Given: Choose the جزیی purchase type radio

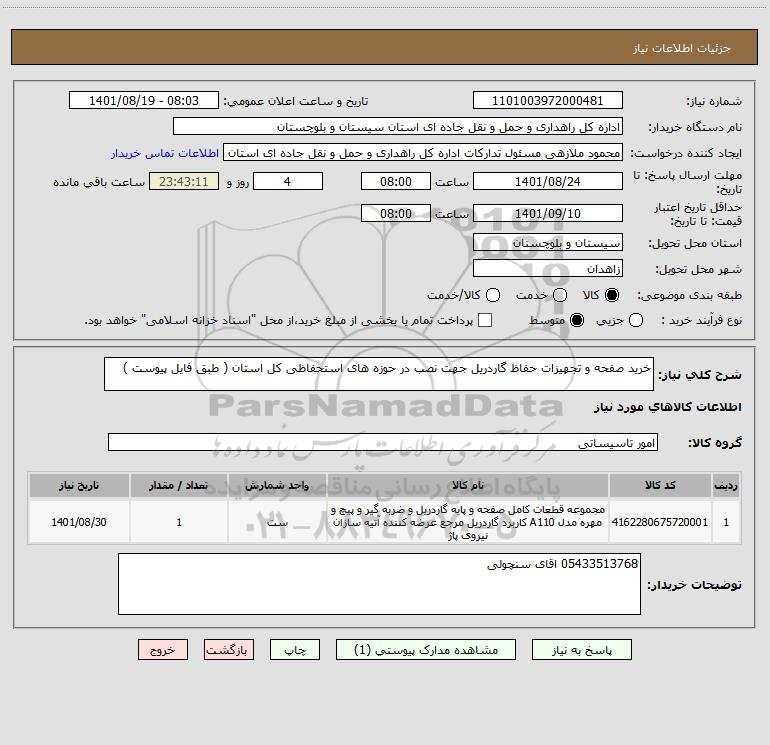Looking at the screenshot, I should click(x=636, y=321).
